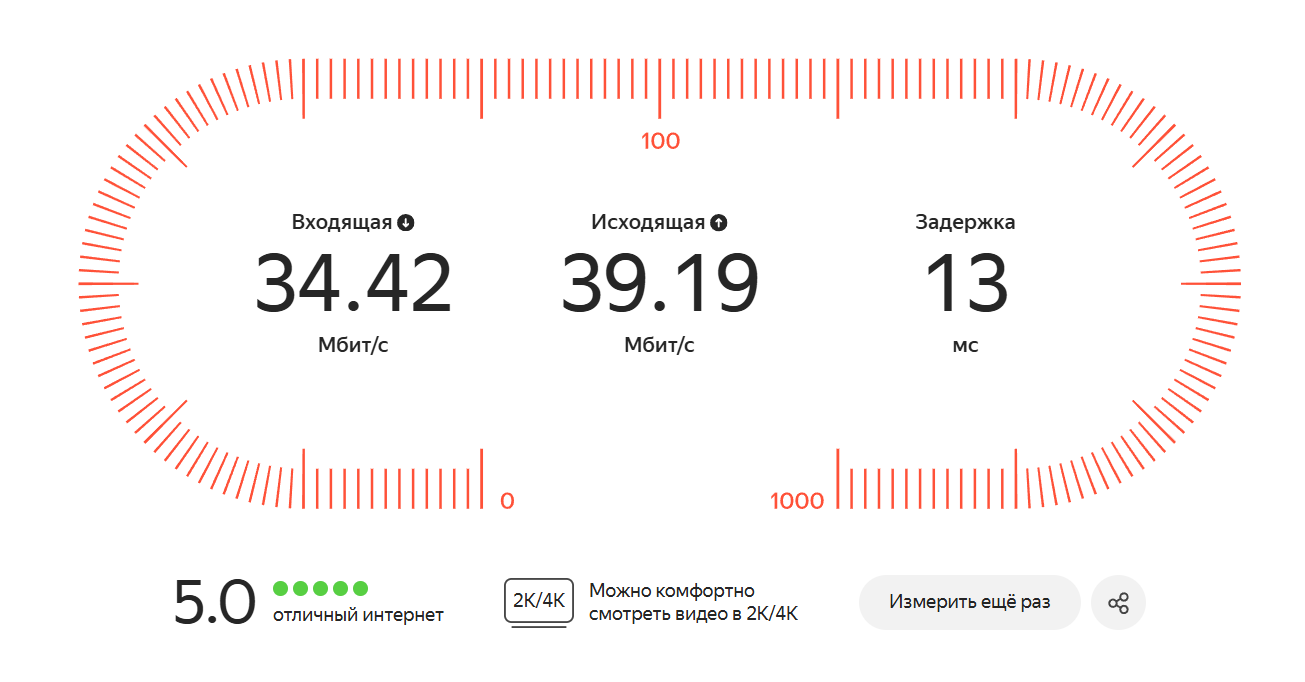1305x682 pixels.
Task: Click the Исходящая label
Action: 648,222
